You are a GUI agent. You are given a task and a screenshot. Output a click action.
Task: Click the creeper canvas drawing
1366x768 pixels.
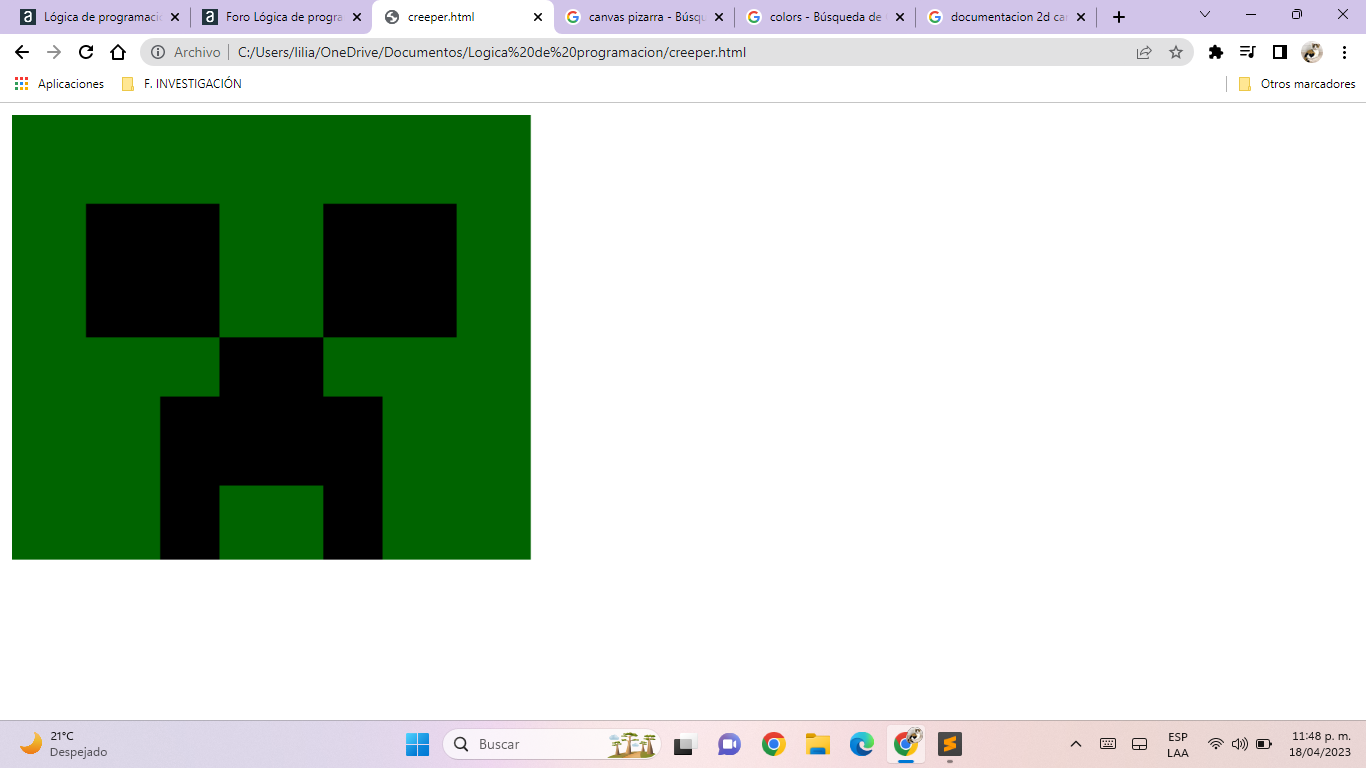click(x=271, y=337)
